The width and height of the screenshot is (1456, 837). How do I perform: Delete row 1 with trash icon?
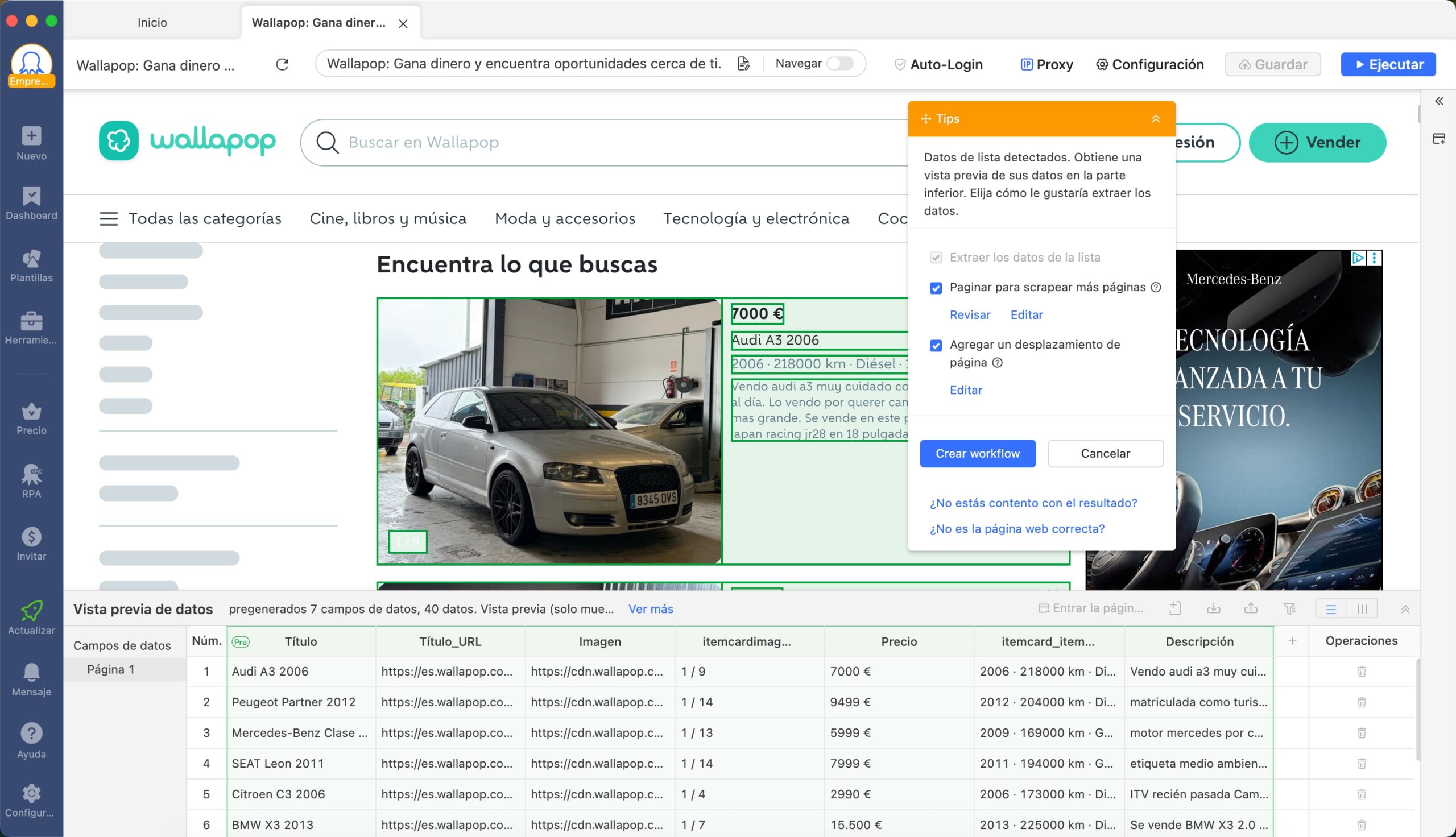[1361, 672]
